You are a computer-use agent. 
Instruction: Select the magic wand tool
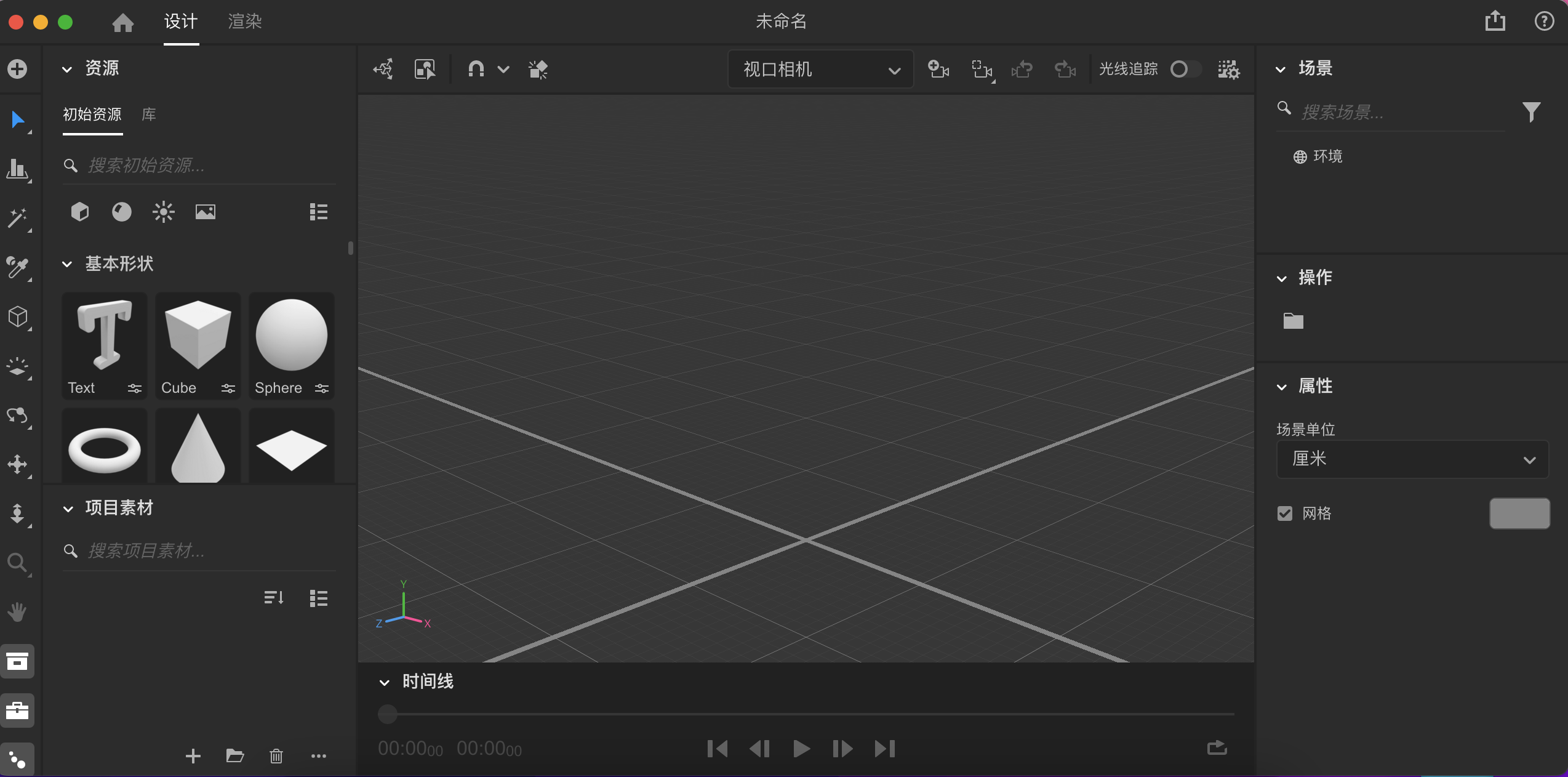(x=17, y=218)
